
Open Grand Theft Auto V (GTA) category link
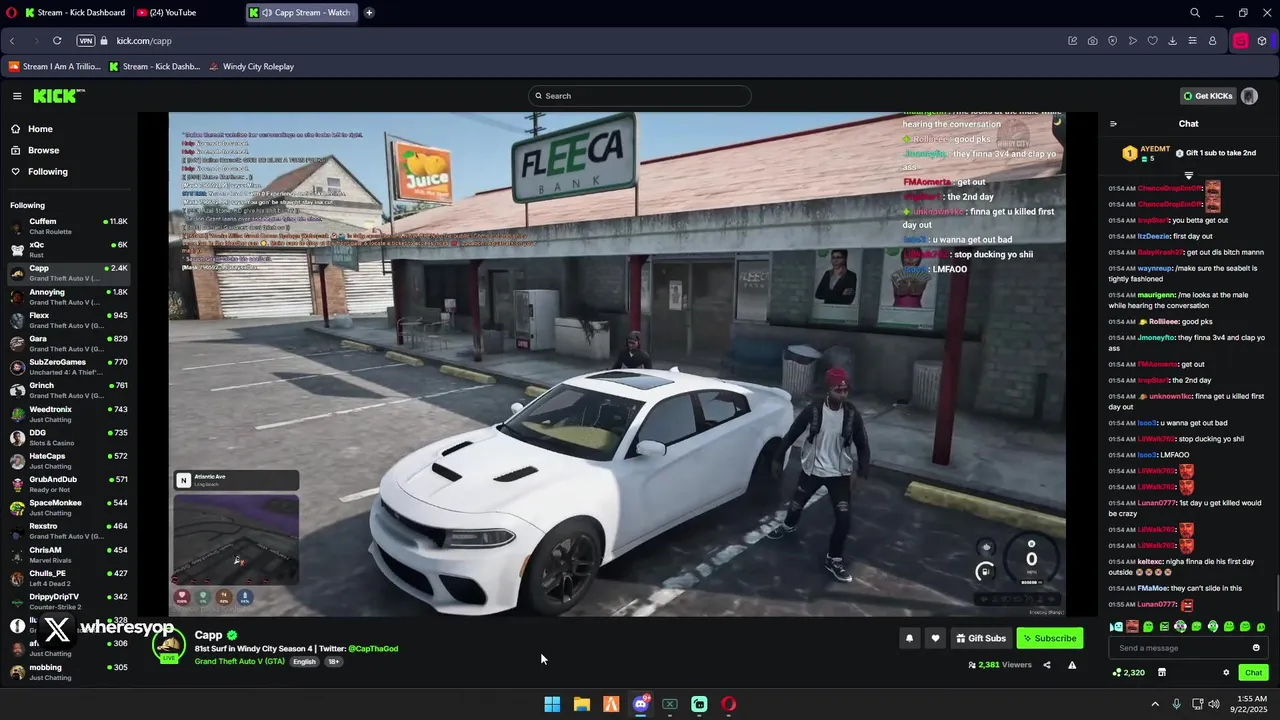240,662
